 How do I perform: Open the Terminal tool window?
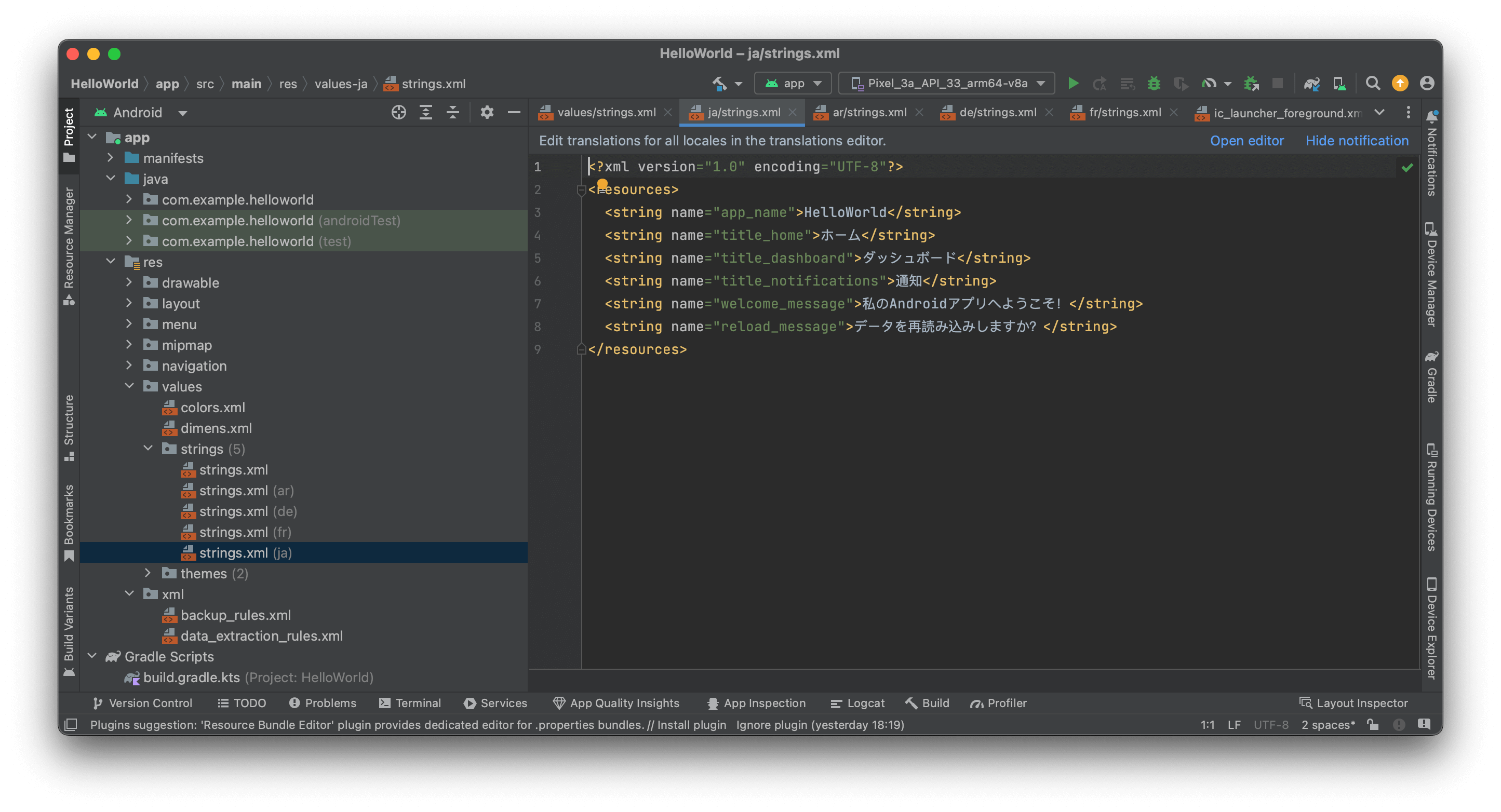click(410, 703)
